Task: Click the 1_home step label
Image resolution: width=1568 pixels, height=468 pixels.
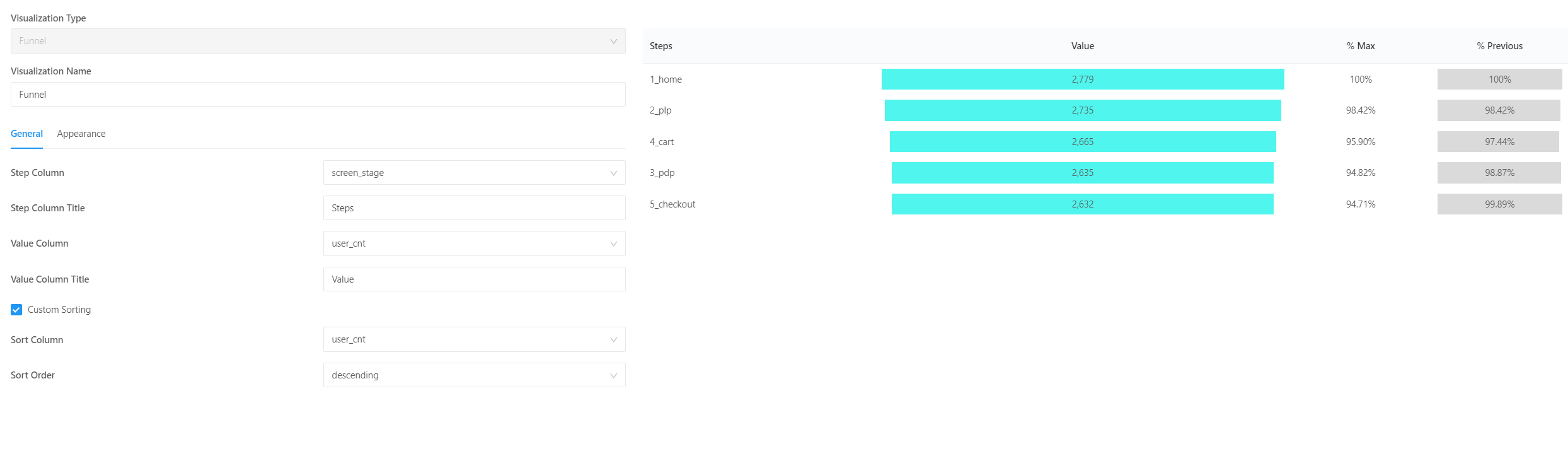Action: 666,79
